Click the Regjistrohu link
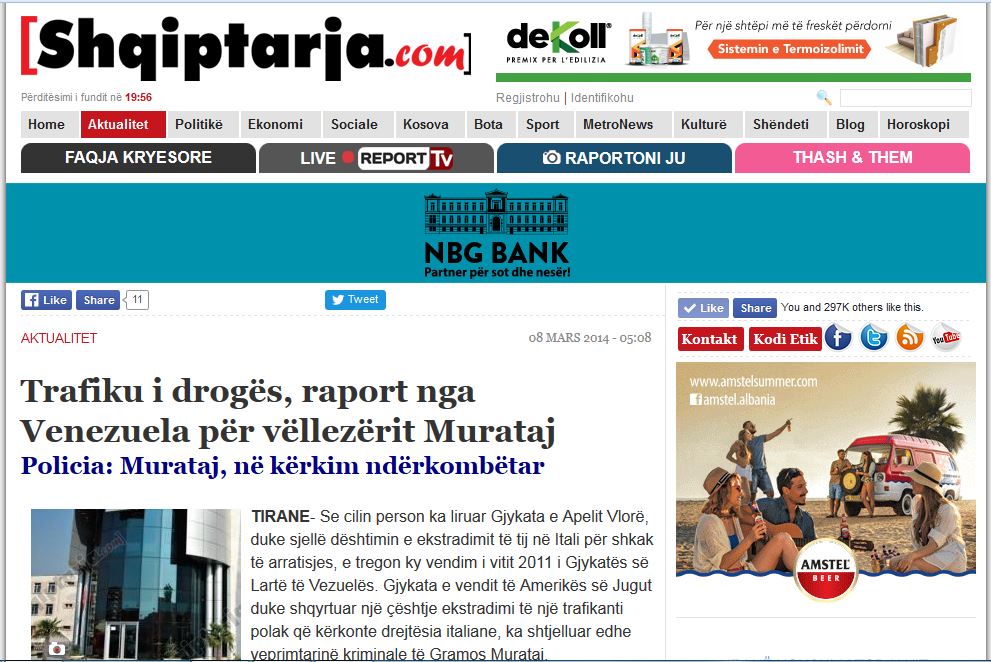 click(528, 98)
